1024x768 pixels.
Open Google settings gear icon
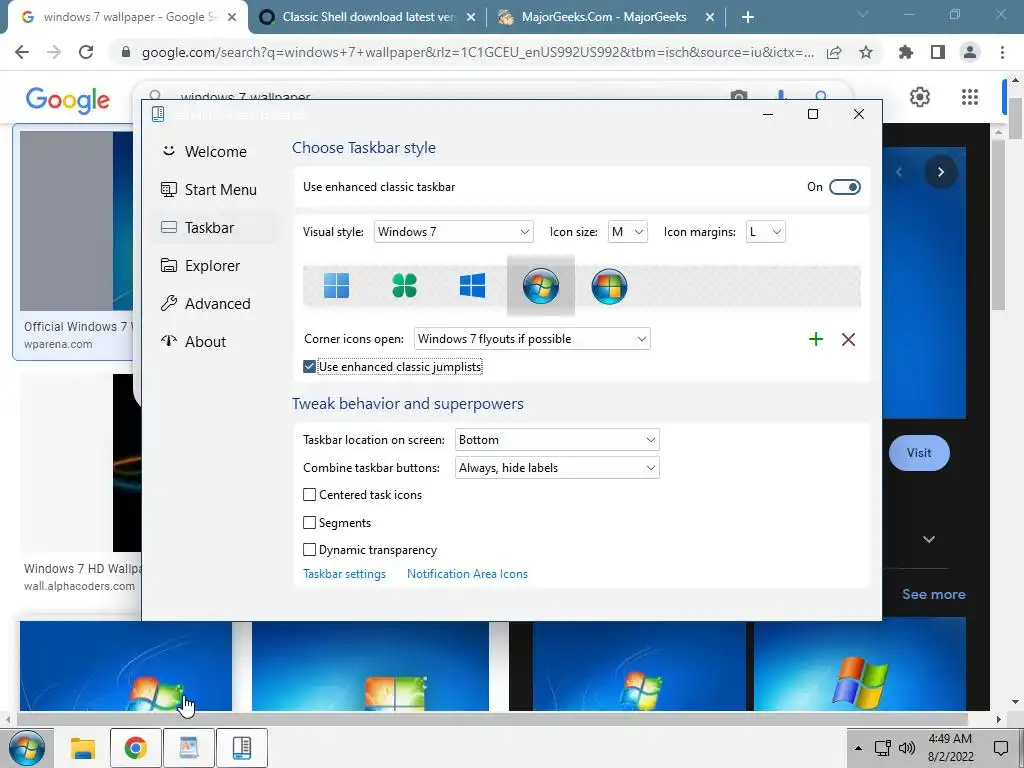[920, 97]
